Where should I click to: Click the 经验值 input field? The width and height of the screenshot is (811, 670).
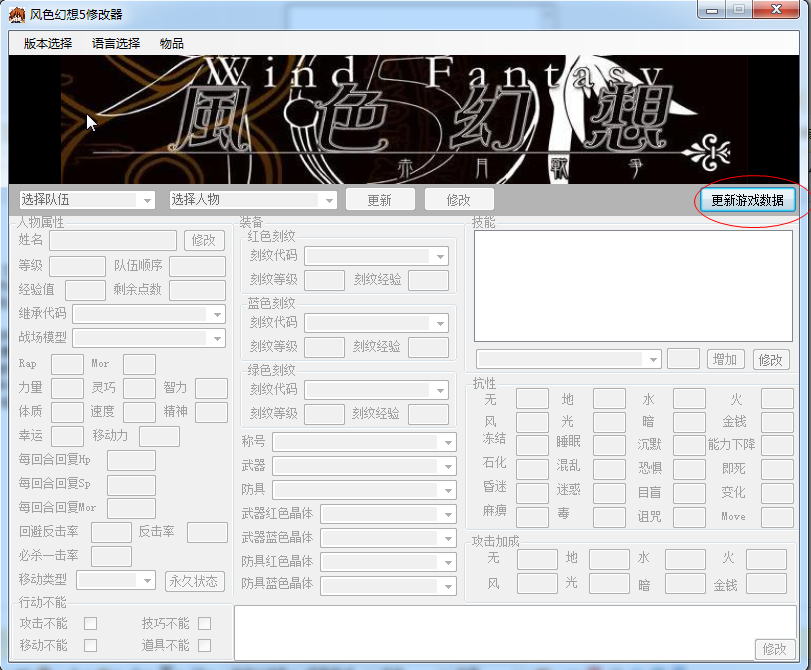click(x=85, y=290)
